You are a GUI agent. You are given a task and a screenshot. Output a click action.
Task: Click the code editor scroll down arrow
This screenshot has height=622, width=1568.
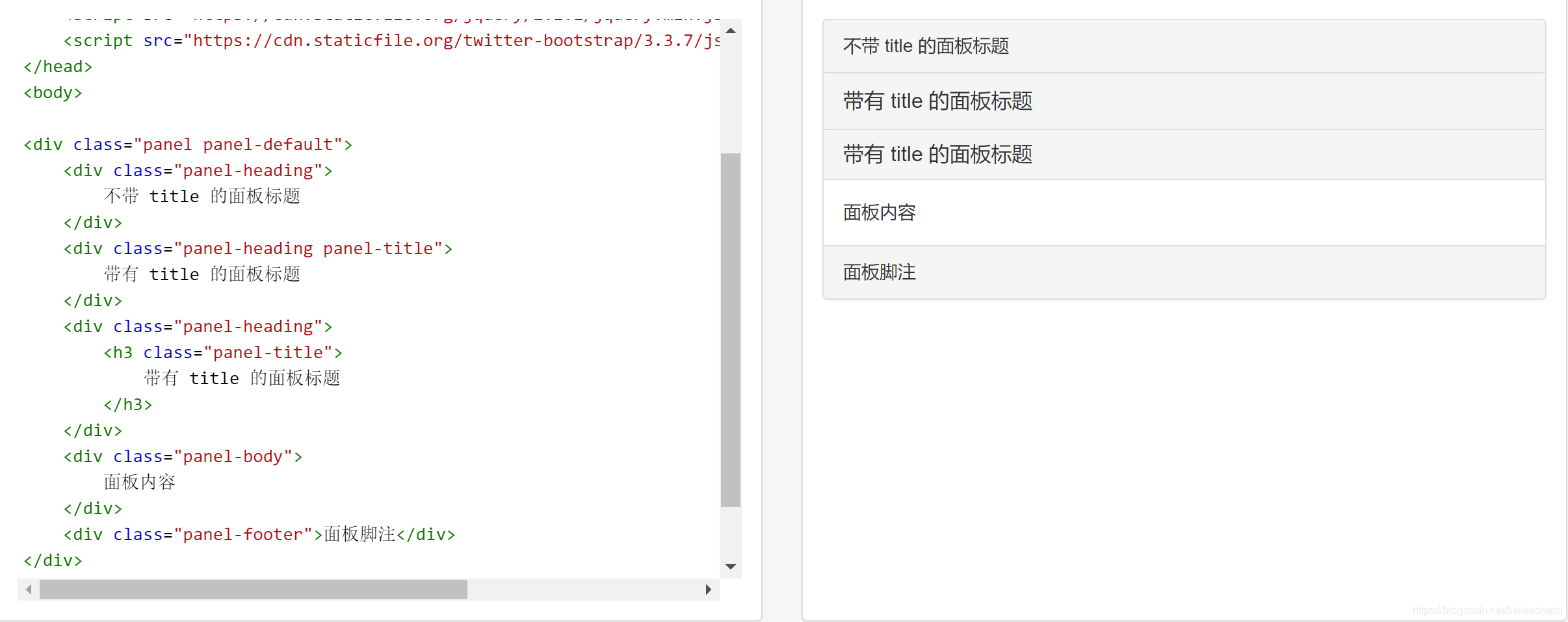tap(731, 567)
